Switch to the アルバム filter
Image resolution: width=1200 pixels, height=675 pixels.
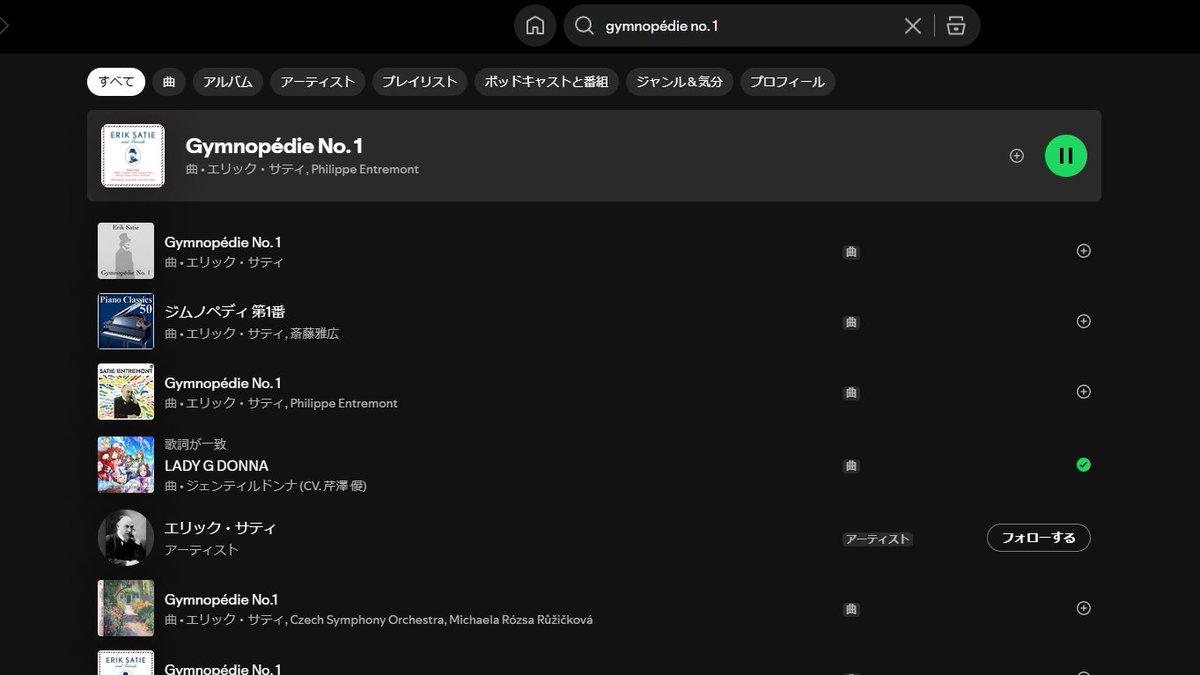[228, 82]
